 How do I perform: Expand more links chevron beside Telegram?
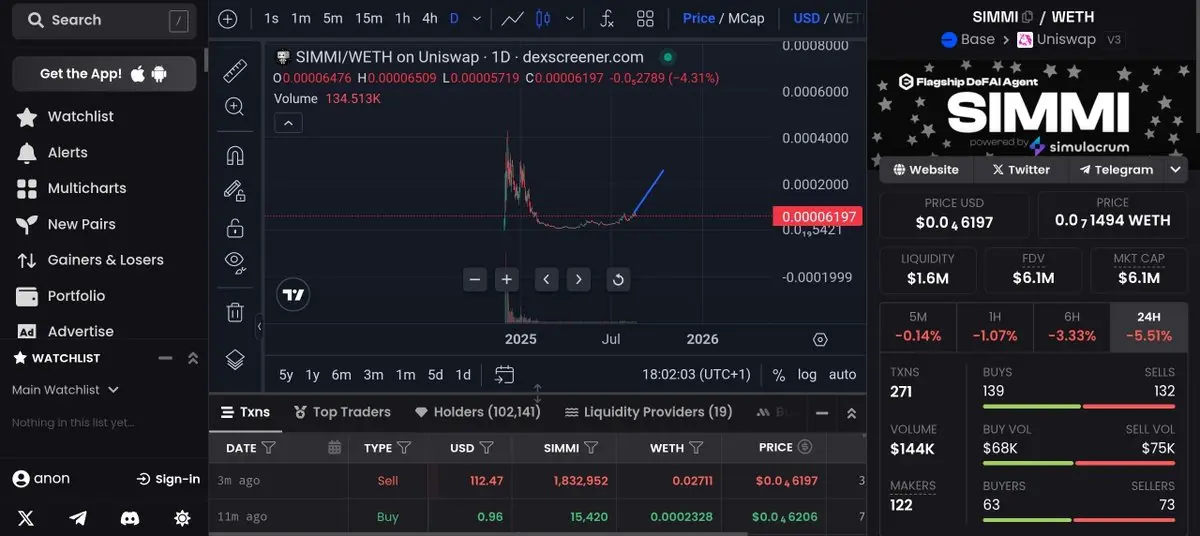coord(1175,169)
